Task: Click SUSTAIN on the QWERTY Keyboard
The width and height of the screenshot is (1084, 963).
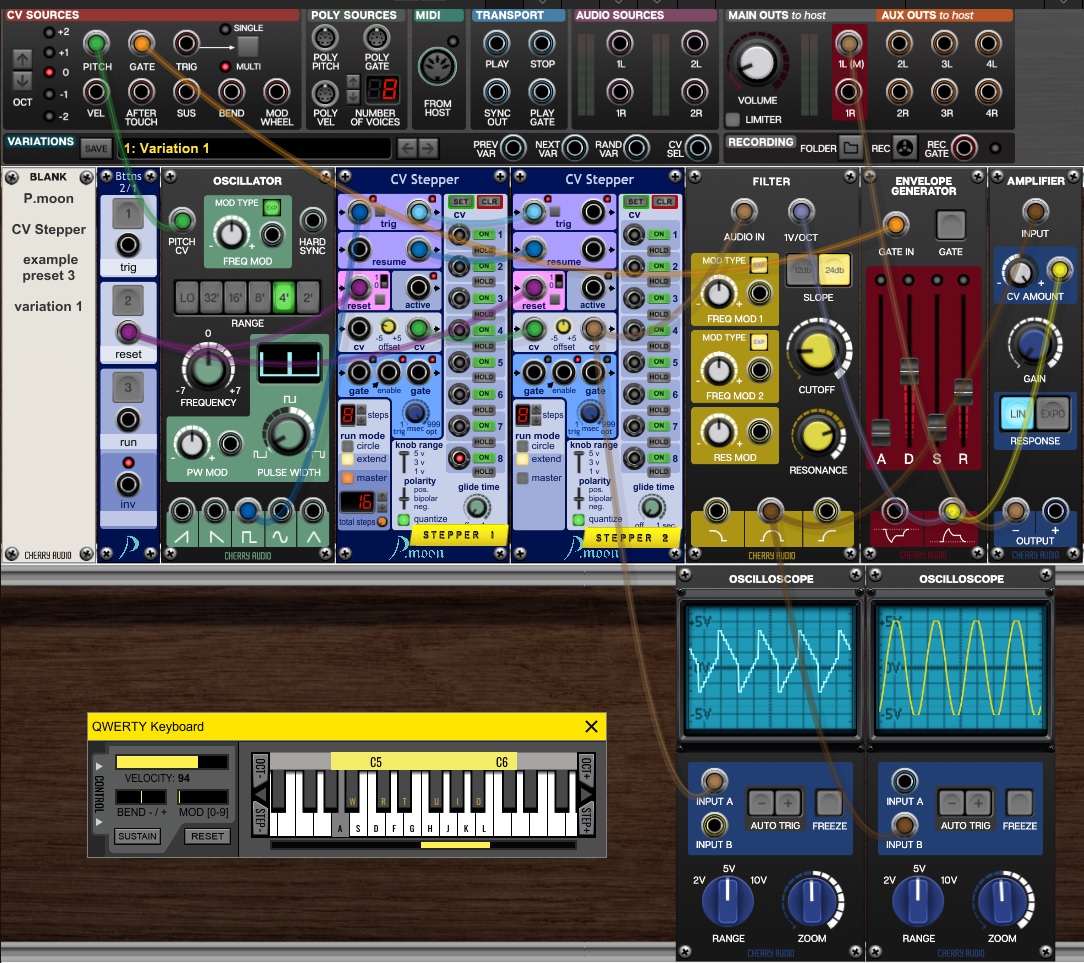Action: (x=137, y=836)
